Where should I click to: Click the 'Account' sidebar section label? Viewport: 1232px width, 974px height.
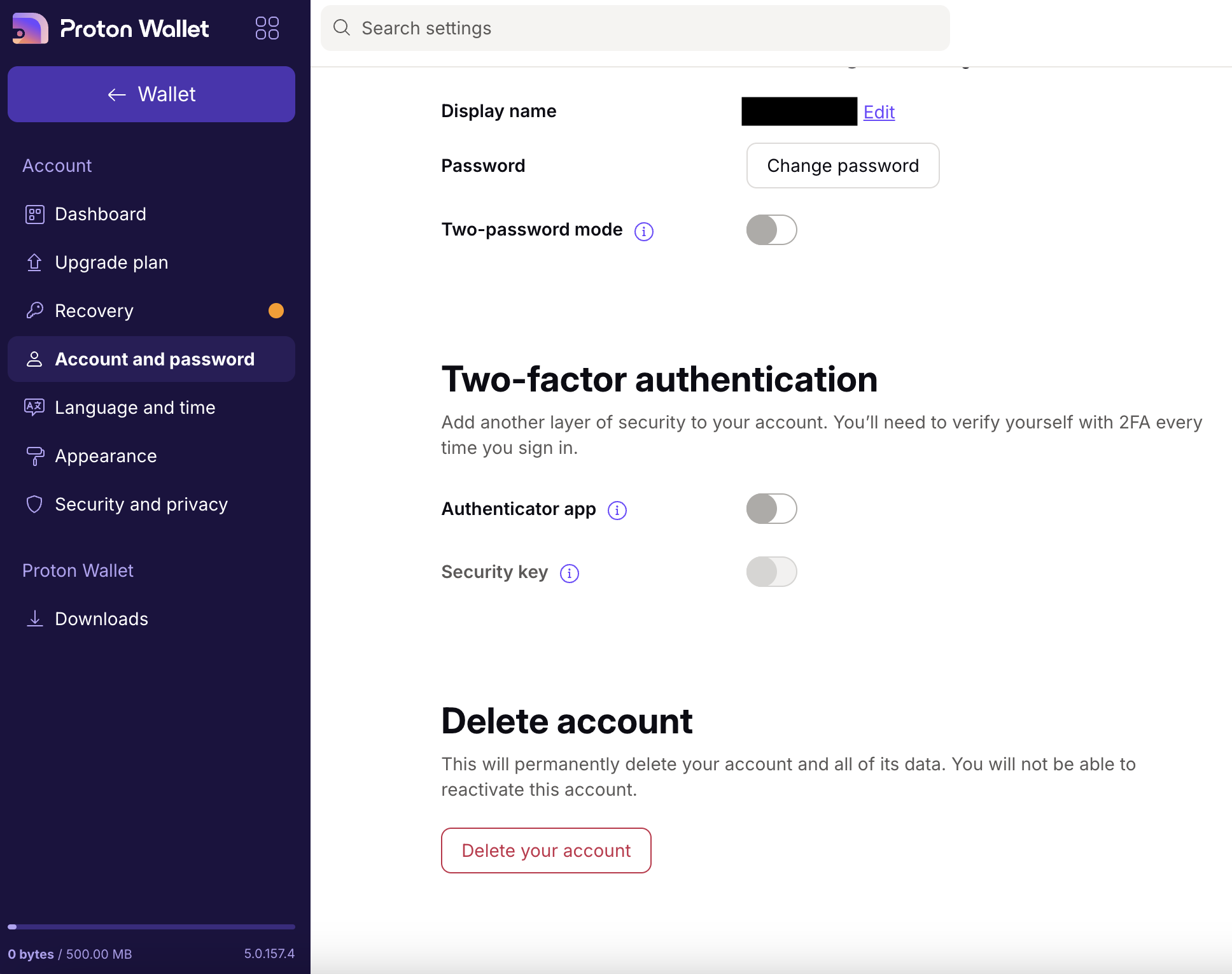[x=57, y=166]
